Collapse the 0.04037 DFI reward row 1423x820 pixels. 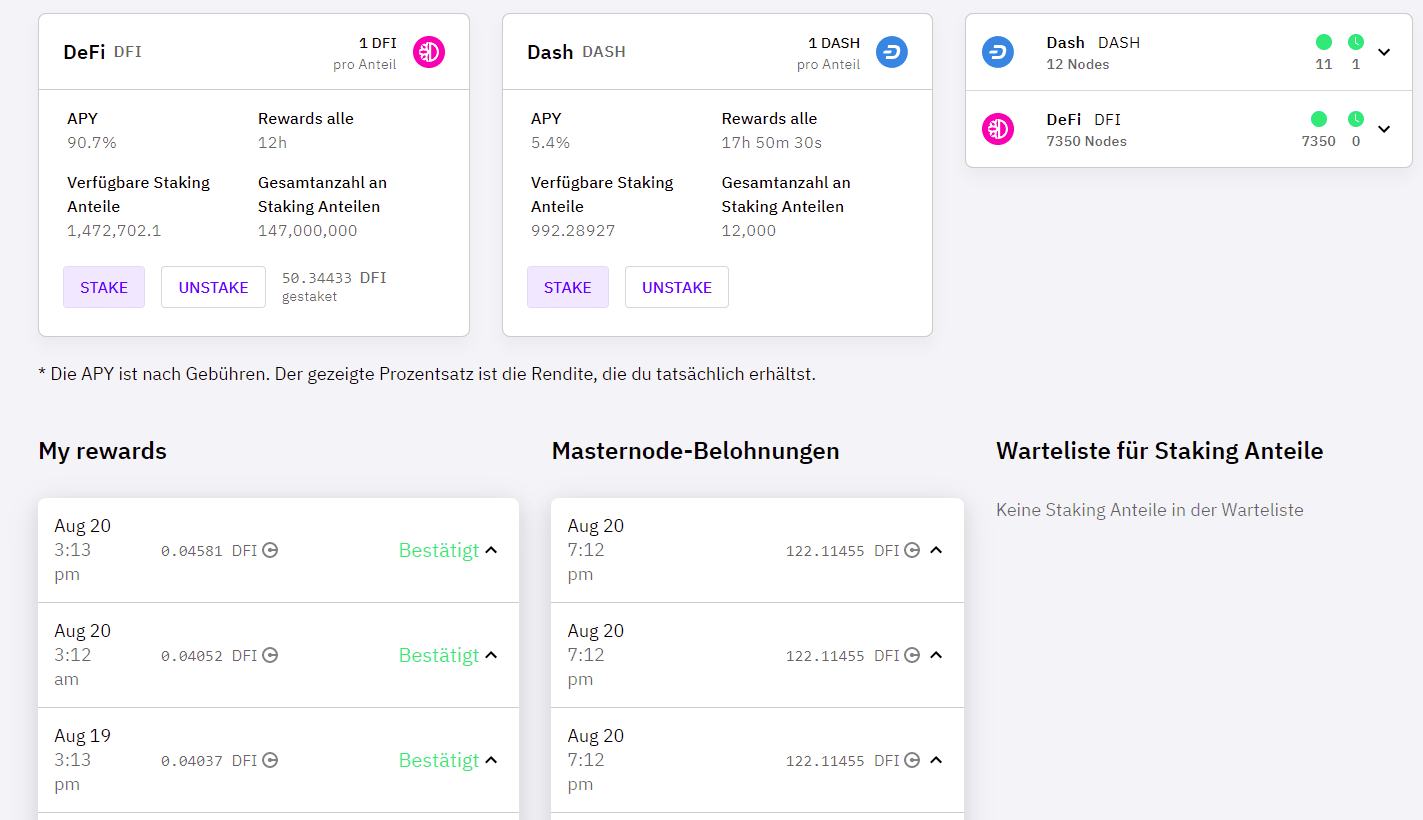(491, 760)
